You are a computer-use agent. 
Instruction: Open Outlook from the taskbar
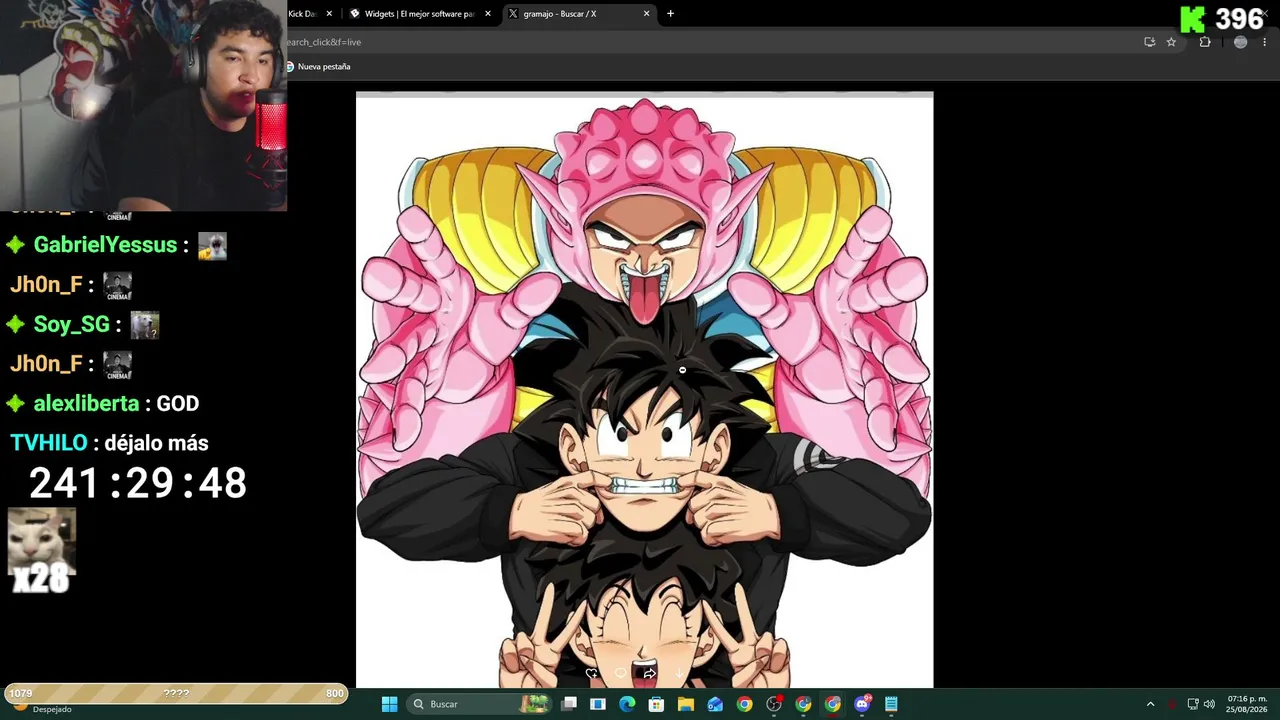coord(715,704)
